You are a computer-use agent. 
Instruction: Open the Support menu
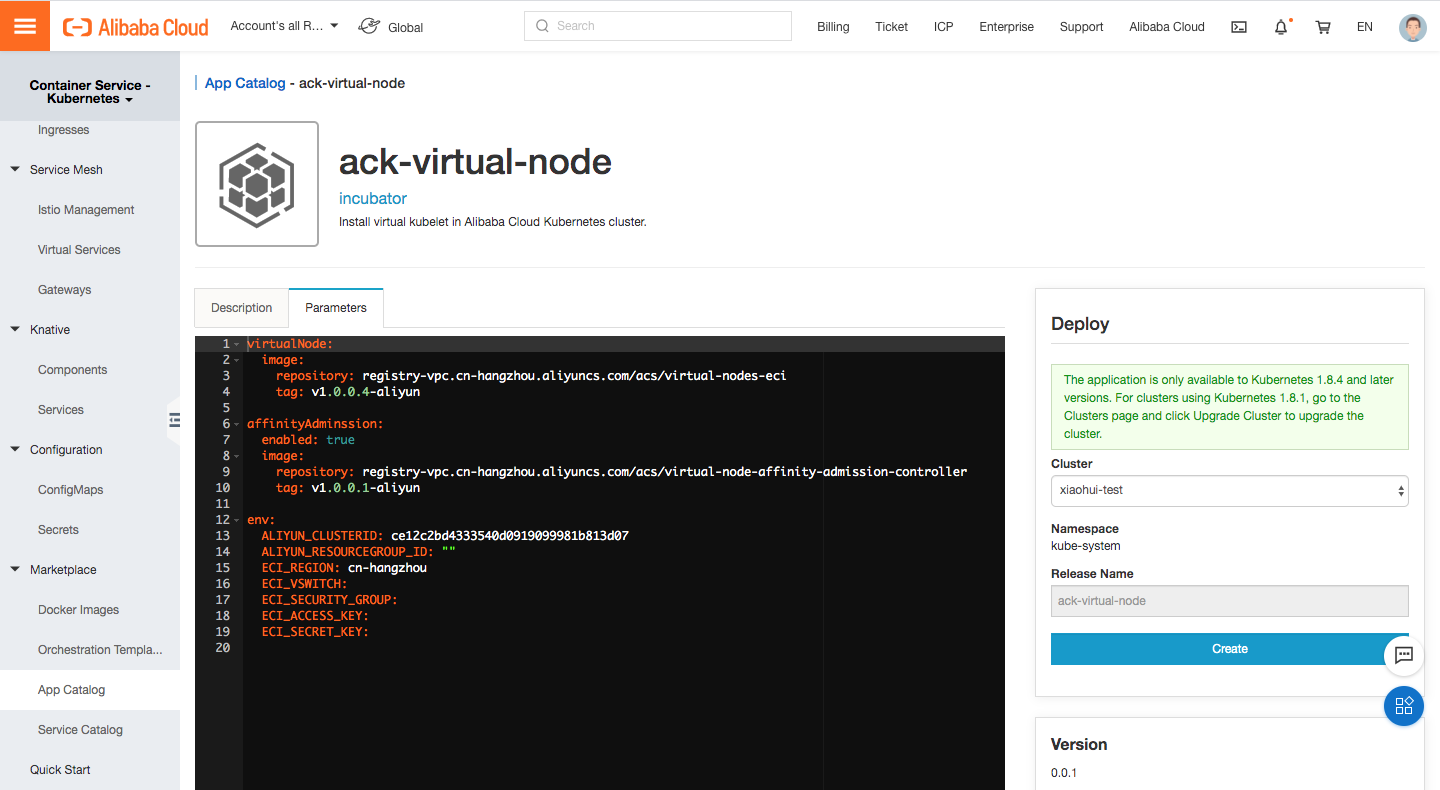(1082, 27)
